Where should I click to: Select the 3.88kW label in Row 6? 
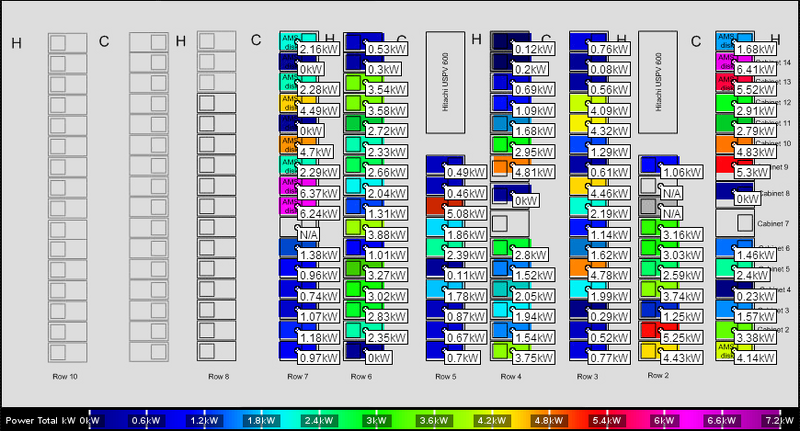[387, 235]
